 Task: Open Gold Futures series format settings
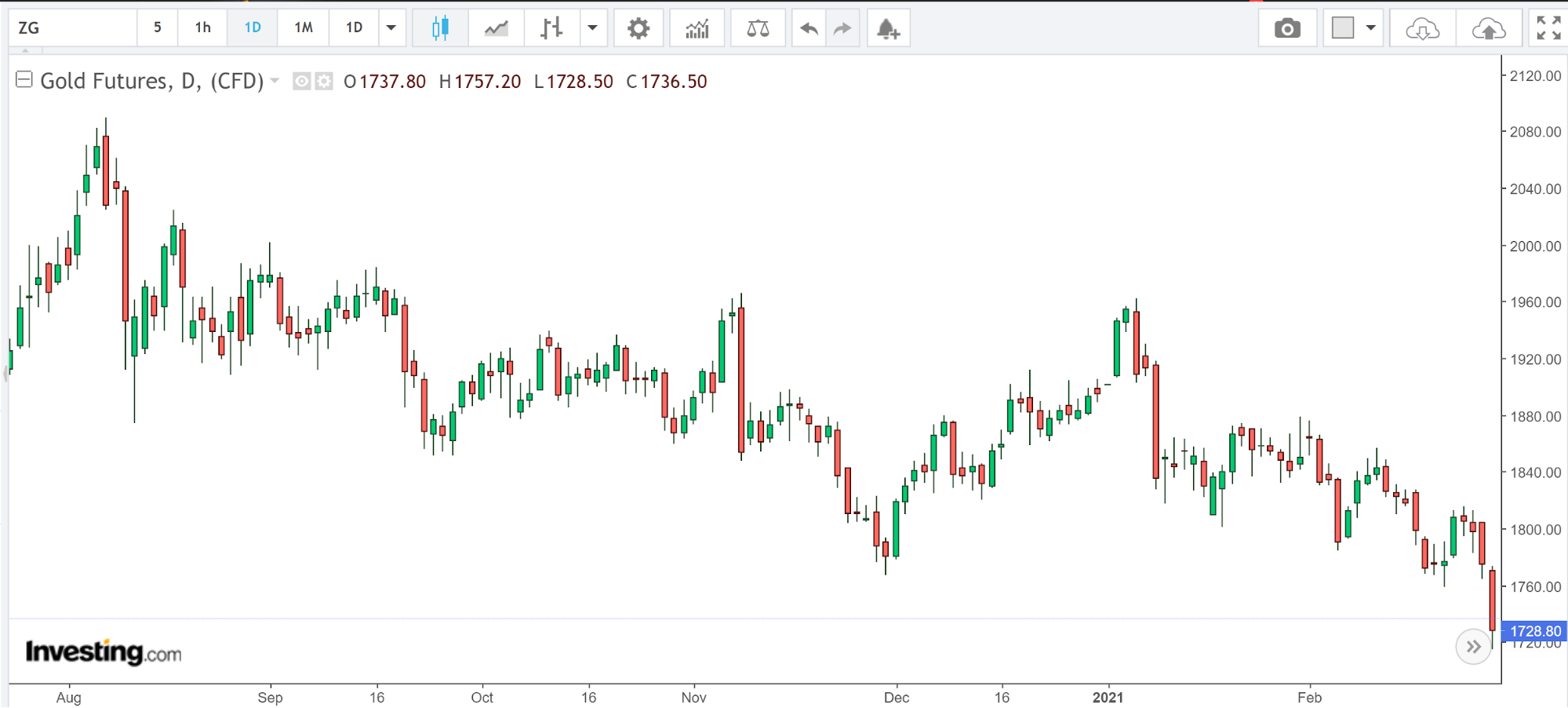tap(324, 81)
